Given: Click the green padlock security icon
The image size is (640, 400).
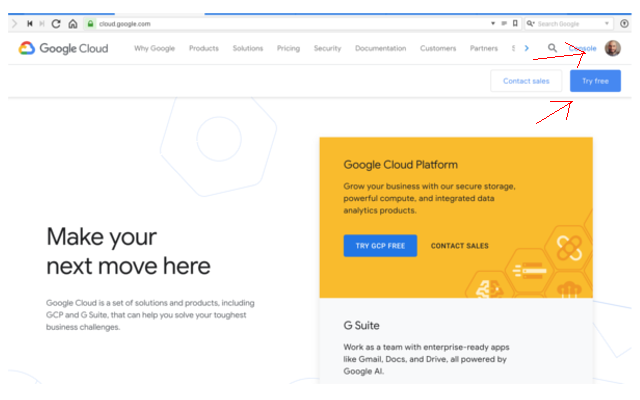Looking at the screenshot, I should (x=90, y=24).
